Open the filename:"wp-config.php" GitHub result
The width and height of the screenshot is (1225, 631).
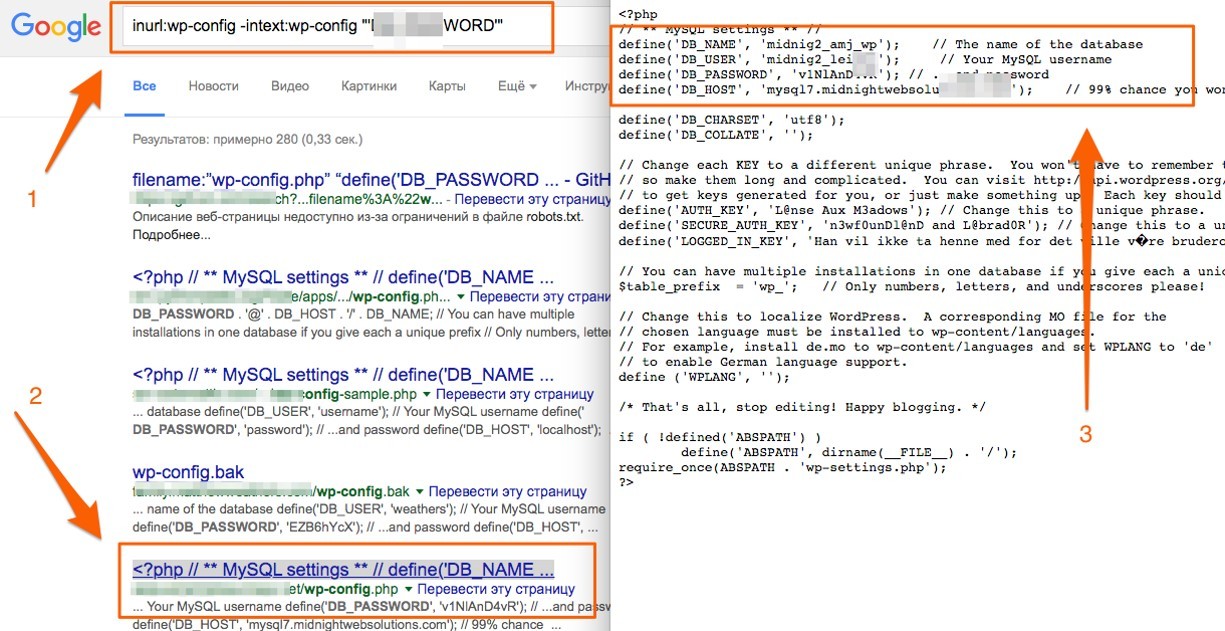point(371,180)
